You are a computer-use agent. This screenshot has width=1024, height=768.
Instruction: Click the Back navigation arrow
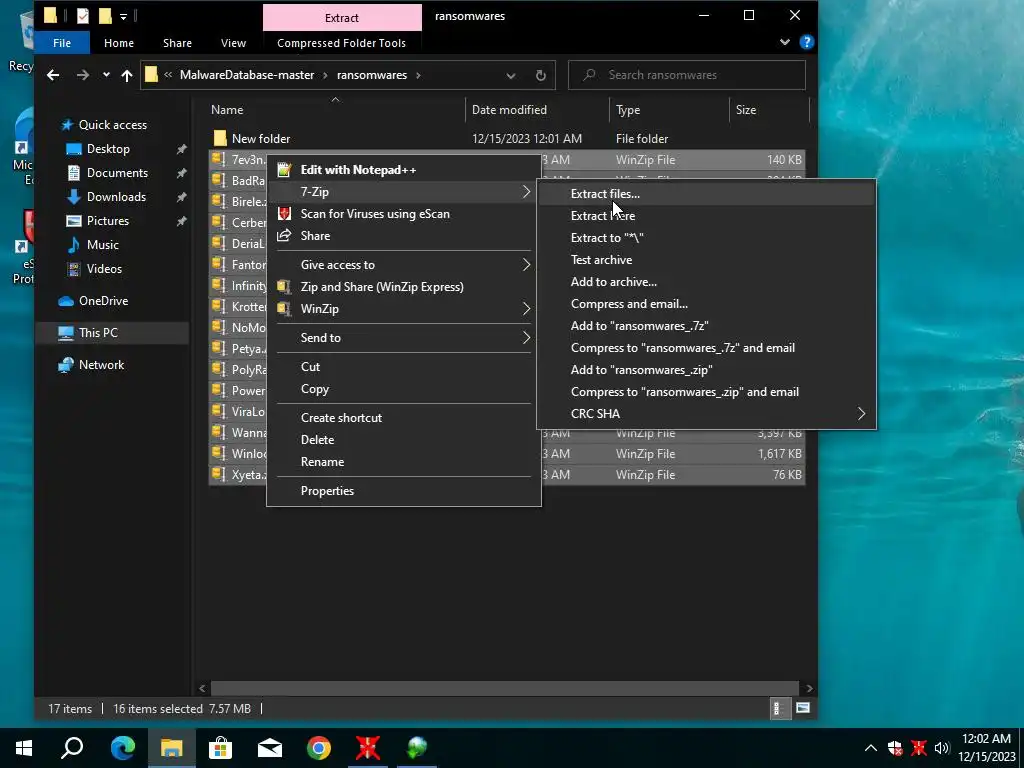(53, 75)
